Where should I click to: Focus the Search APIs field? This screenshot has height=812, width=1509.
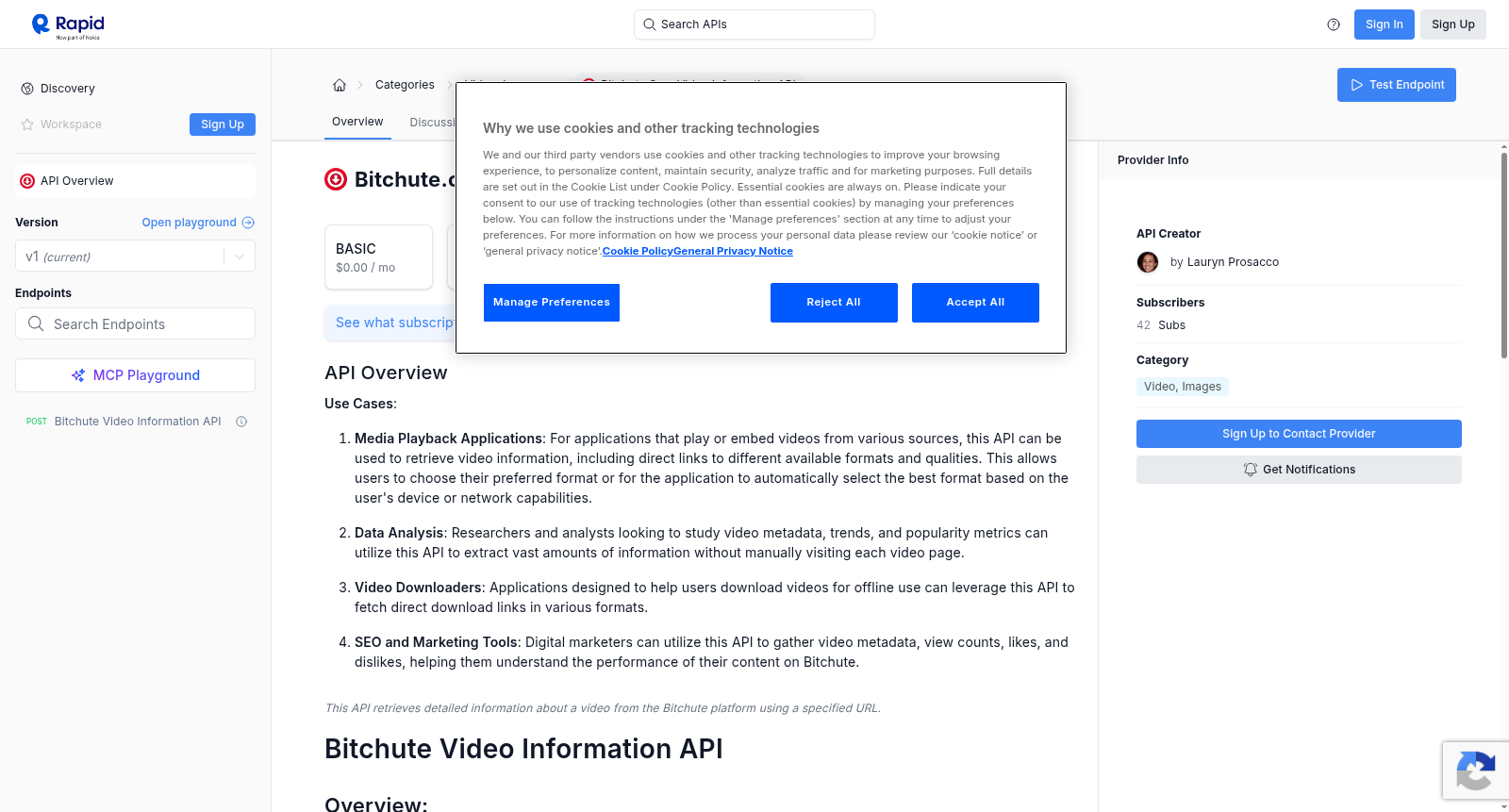point(754,25)
